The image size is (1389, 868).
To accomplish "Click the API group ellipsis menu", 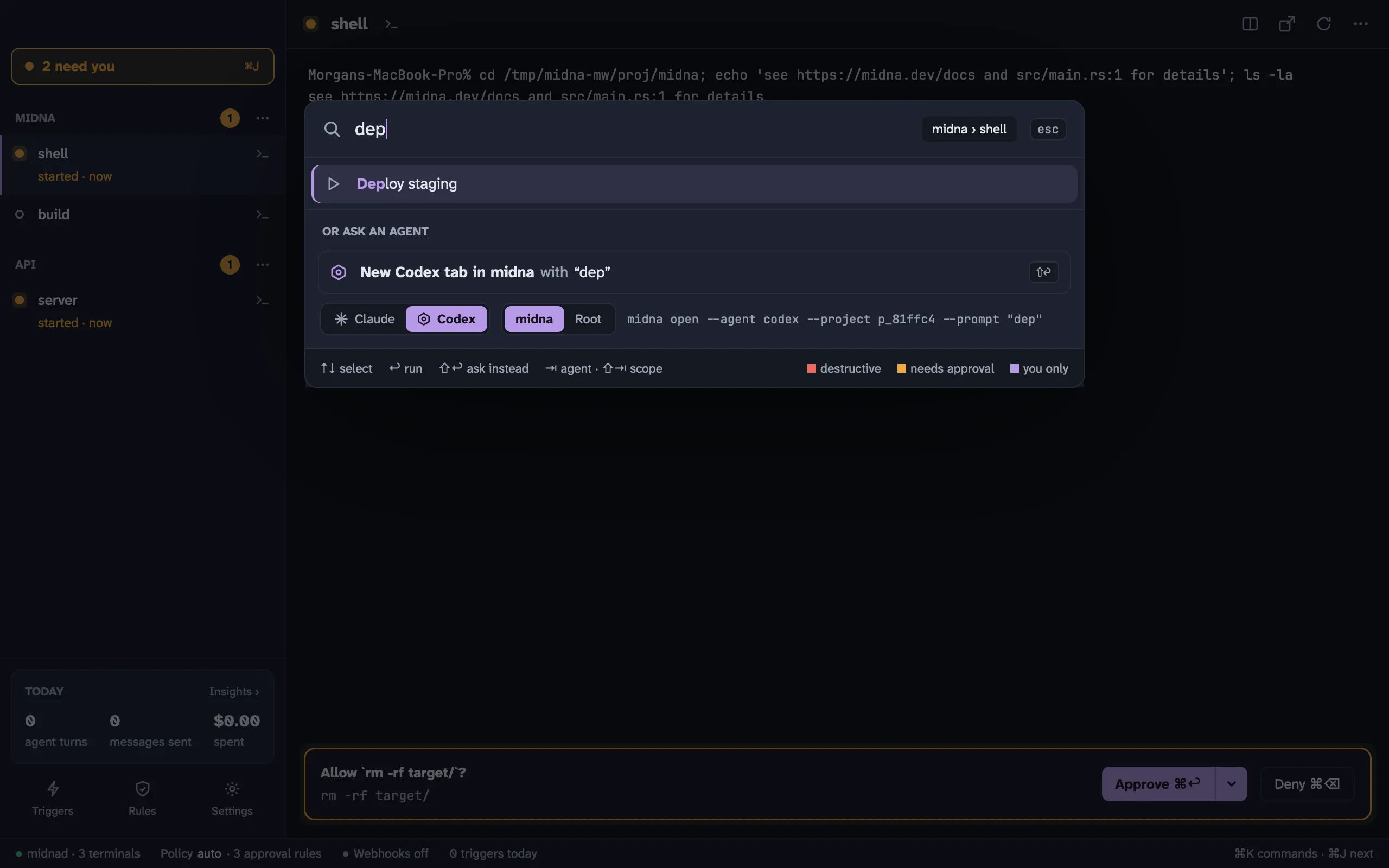I will pyautogui.click(x=262, y=265).
